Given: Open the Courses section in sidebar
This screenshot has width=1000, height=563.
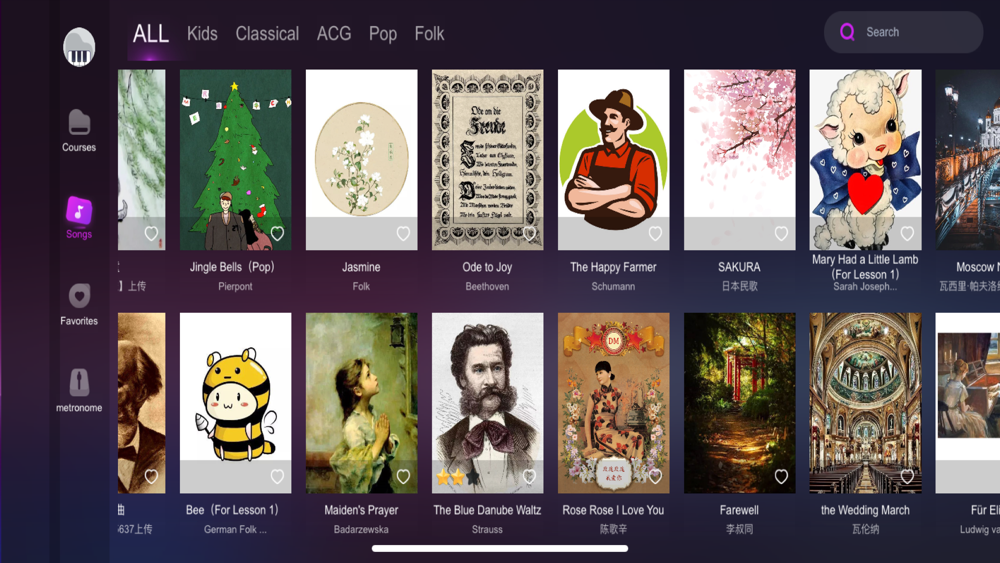Looking at the screenshot, I should pyautogui.click(x=79, y=131).
